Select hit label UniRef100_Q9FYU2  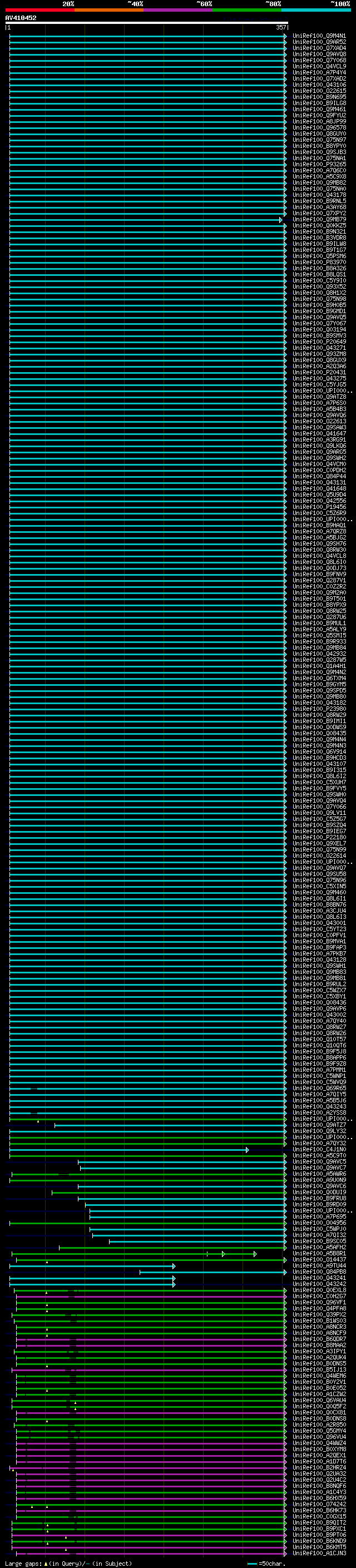click(x=319, y=115)
